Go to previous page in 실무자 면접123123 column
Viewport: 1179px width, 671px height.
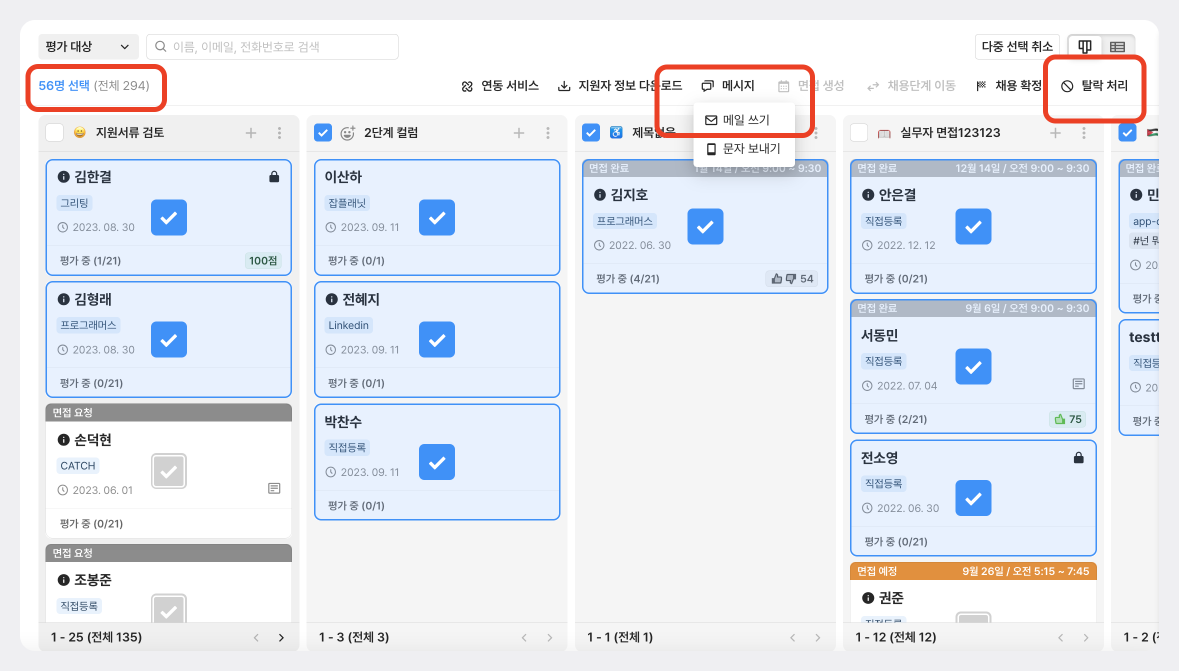coord(1061,637)
